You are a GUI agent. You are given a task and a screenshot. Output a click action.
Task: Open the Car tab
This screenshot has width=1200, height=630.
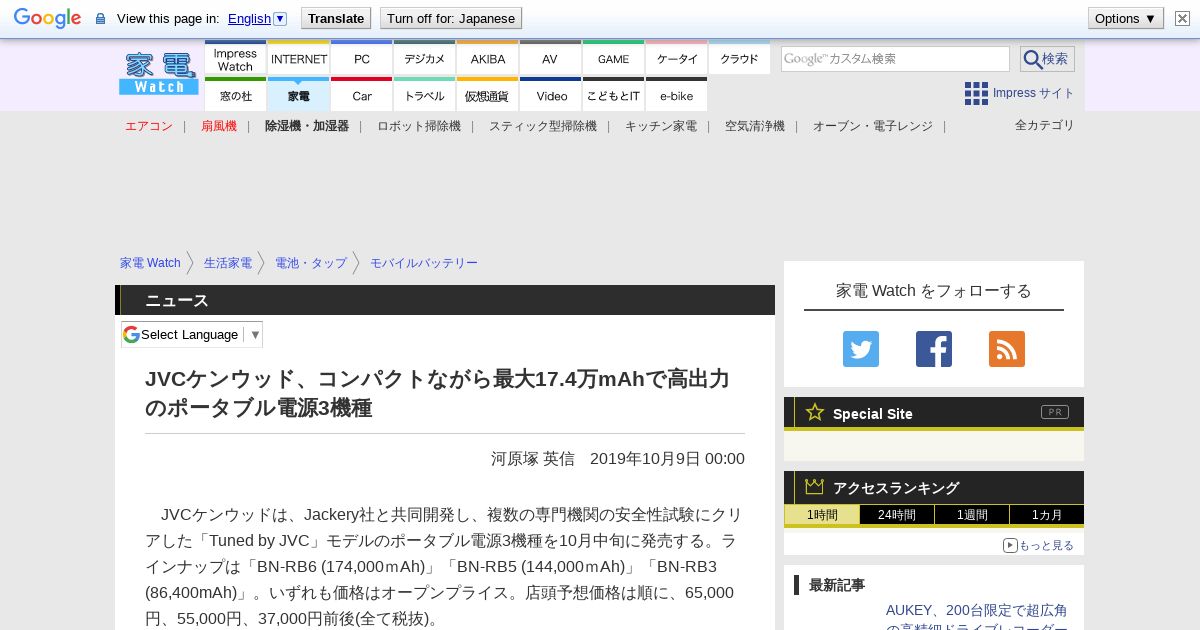[362, 95]
